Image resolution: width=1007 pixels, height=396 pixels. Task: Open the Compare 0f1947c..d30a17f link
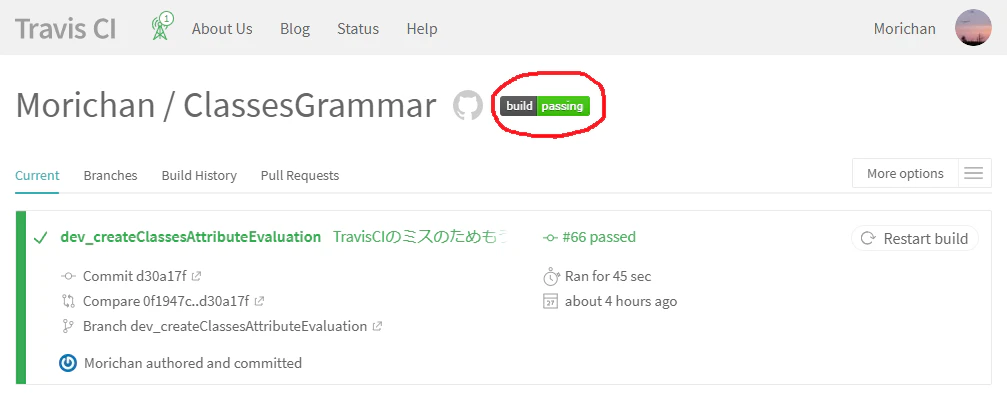tap(166, 301)
